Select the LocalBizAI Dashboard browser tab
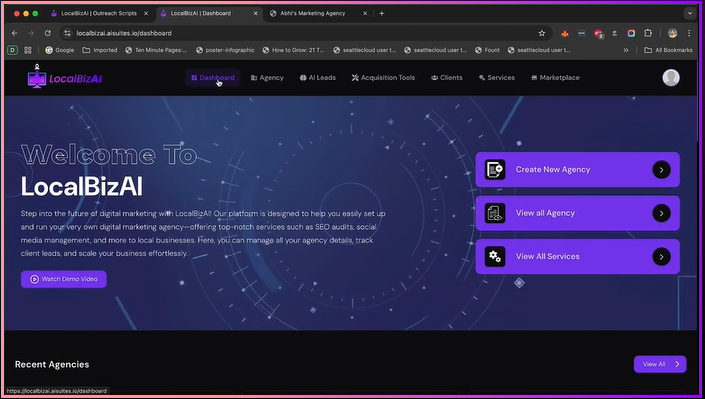The height and width of the screenshot is (399, 705). [x=209, y=13]
